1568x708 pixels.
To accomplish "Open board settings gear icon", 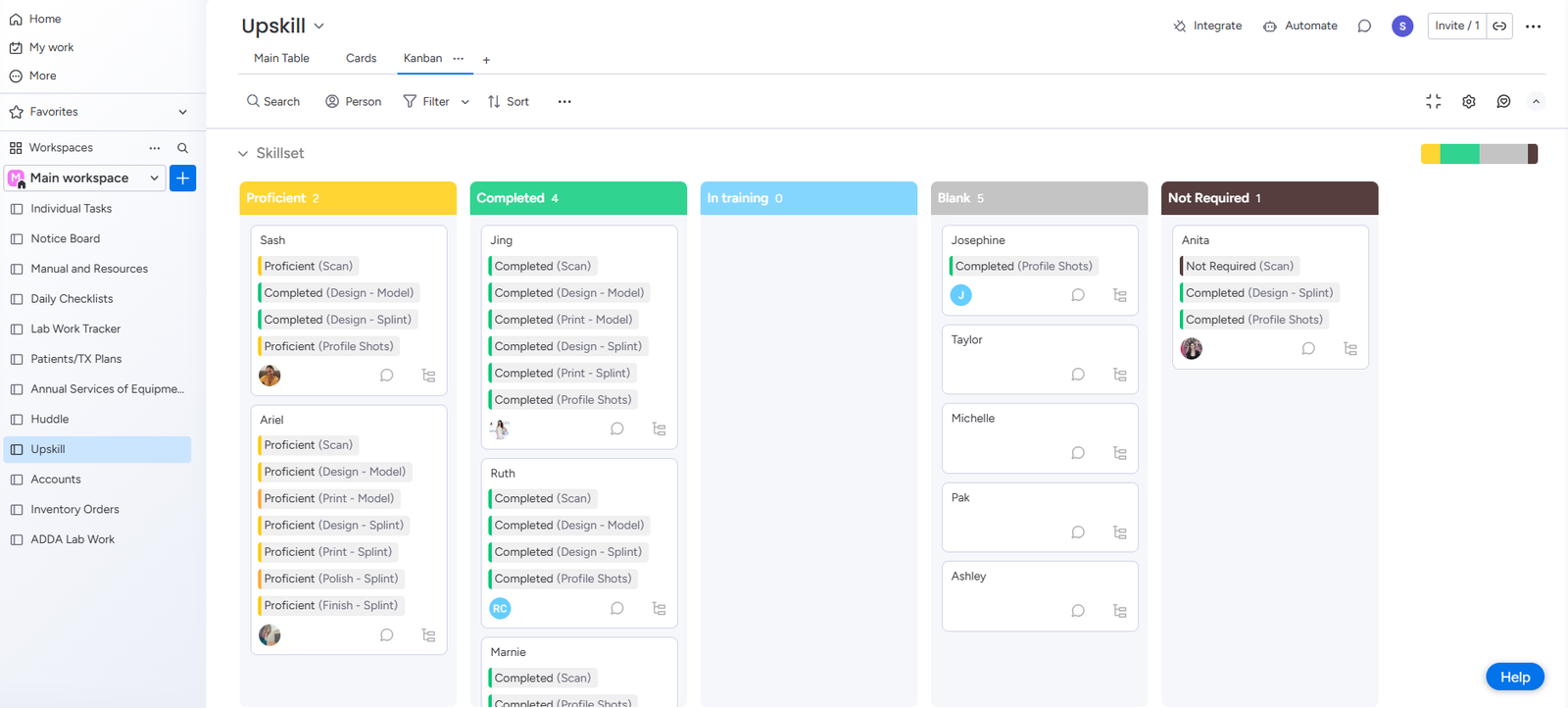I will point(1468,102).
